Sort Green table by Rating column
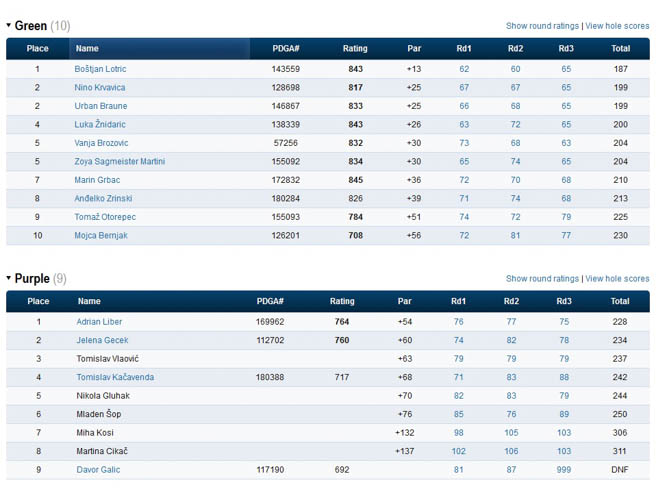Viewport: 656px width, 500px height. (x=355, y=48)
